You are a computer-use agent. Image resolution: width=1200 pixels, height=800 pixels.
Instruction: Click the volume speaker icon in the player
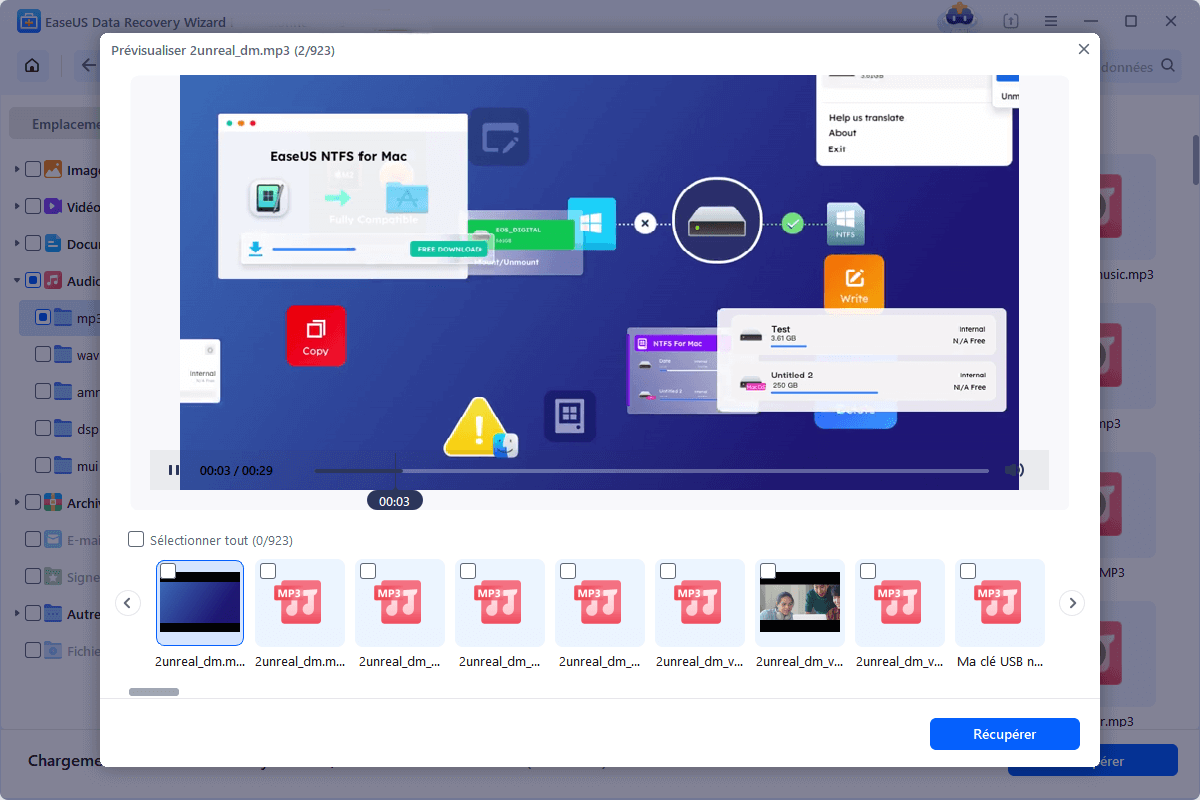(1013, 470)
